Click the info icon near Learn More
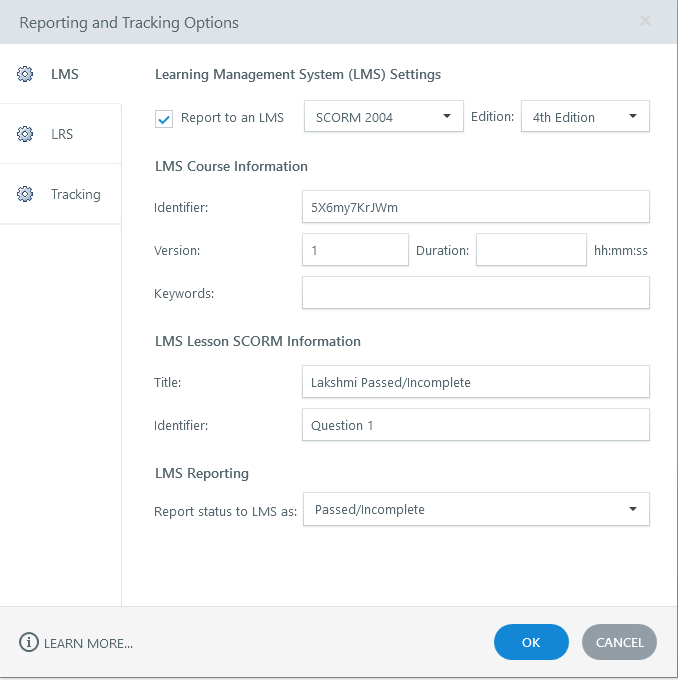 point(29,643)
